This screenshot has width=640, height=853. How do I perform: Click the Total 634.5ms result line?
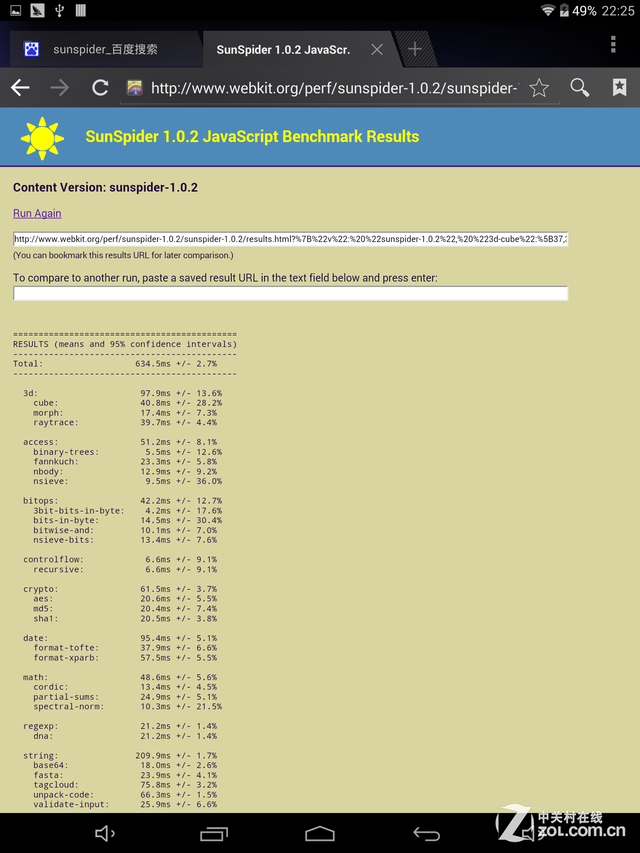tap(115, 363)
